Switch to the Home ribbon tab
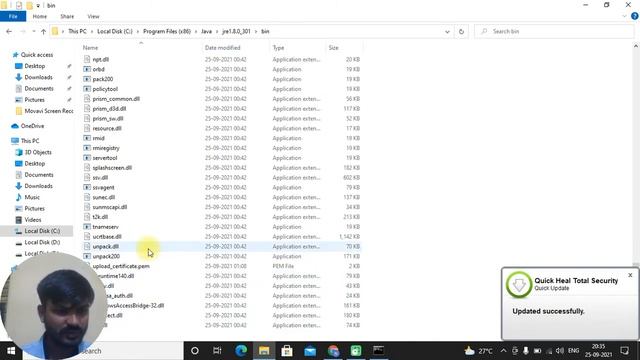This screenshot has width=640, height=360. 40,16
